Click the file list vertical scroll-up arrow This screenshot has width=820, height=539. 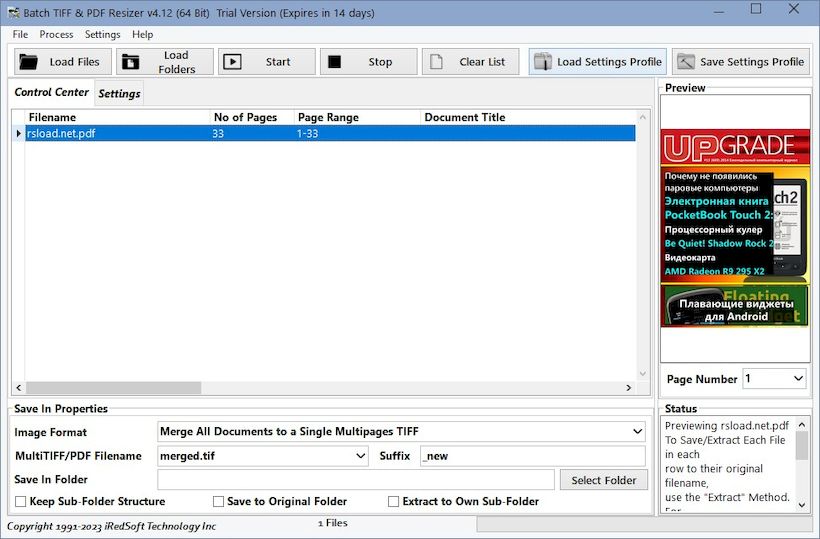[x=643, y=117]
